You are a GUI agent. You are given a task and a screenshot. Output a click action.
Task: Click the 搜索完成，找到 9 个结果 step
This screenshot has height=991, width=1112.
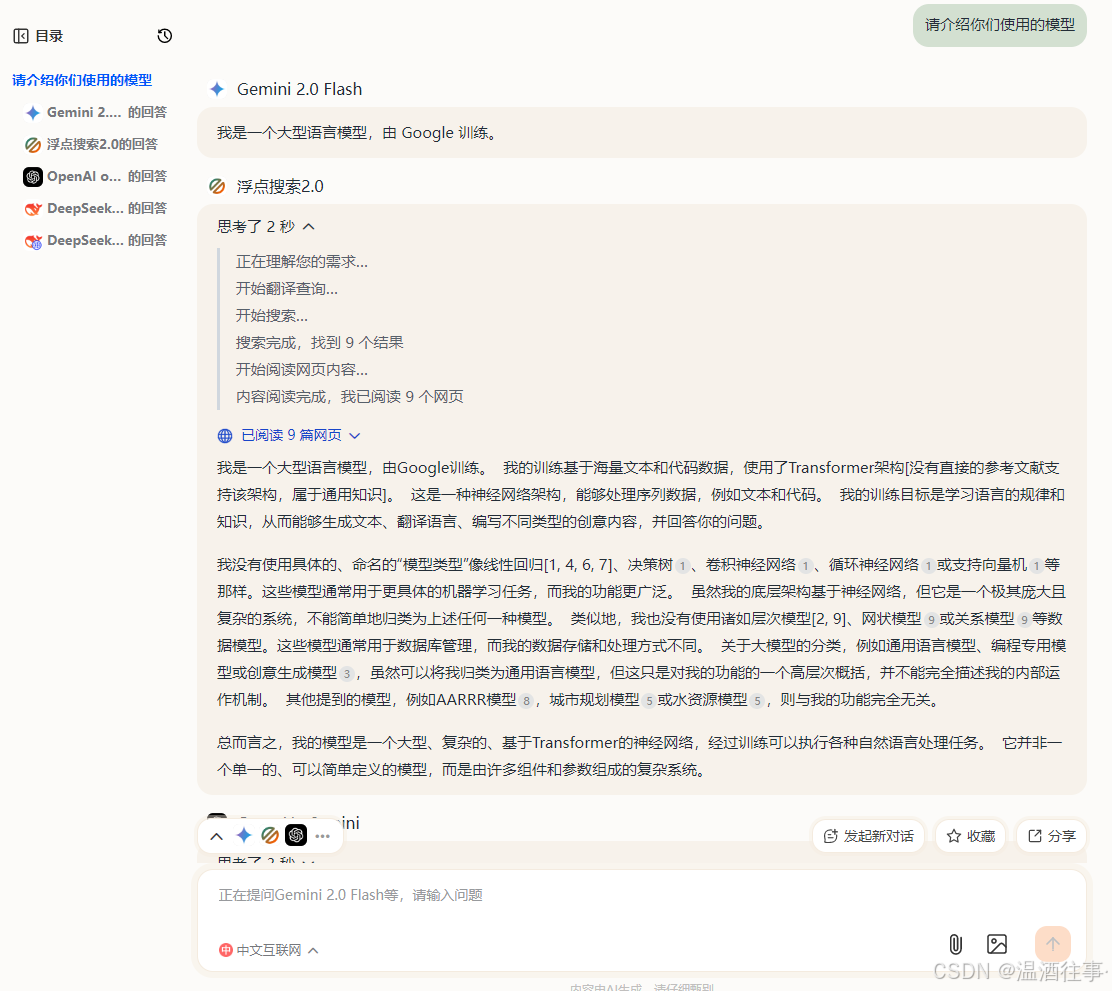coord(319,343)
